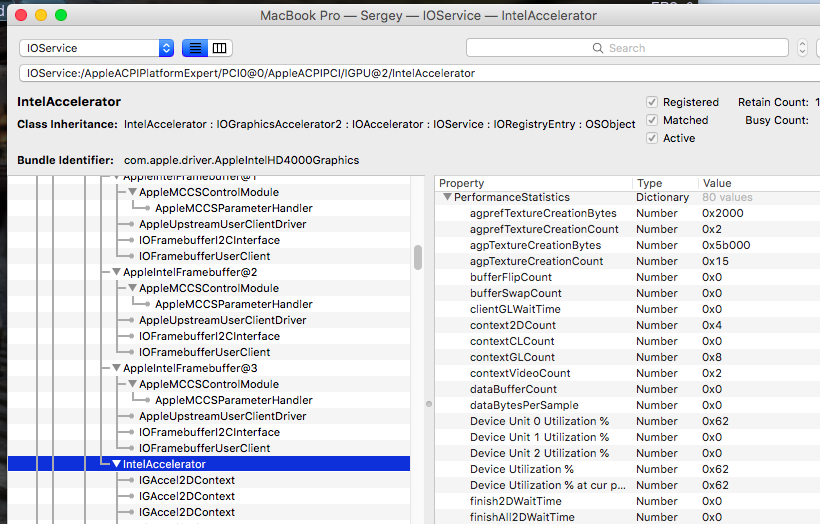Open the IOService plane dropdown
The height and width of the screenshot is (524, 820).
tap(97, 48)
